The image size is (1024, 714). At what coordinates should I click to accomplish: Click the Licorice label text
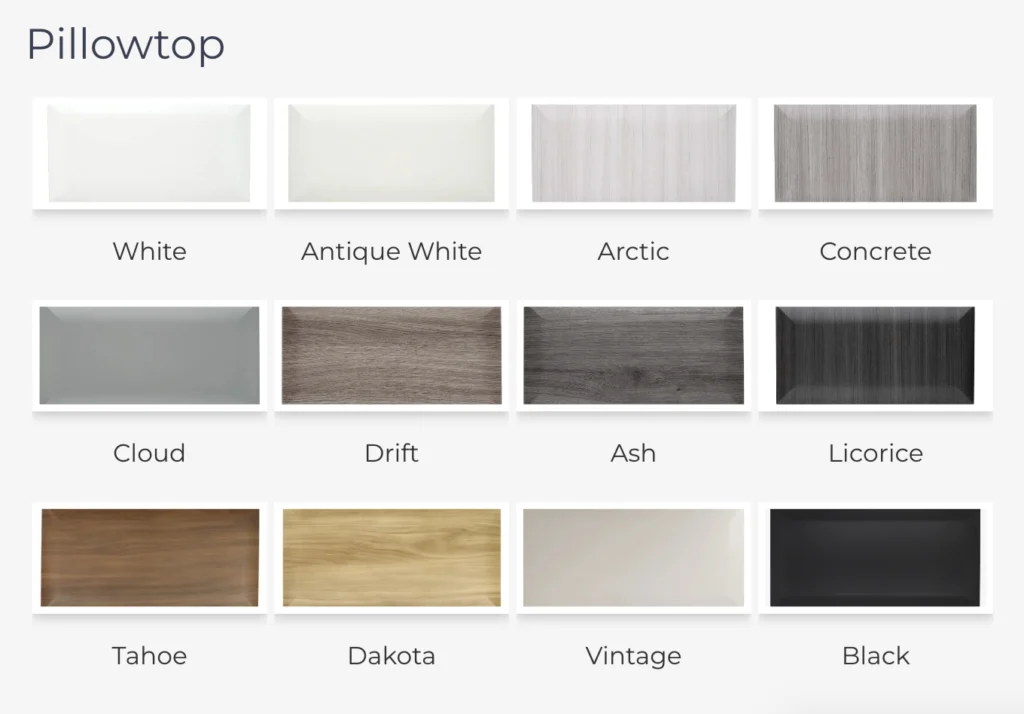click(x=876, y=453)
